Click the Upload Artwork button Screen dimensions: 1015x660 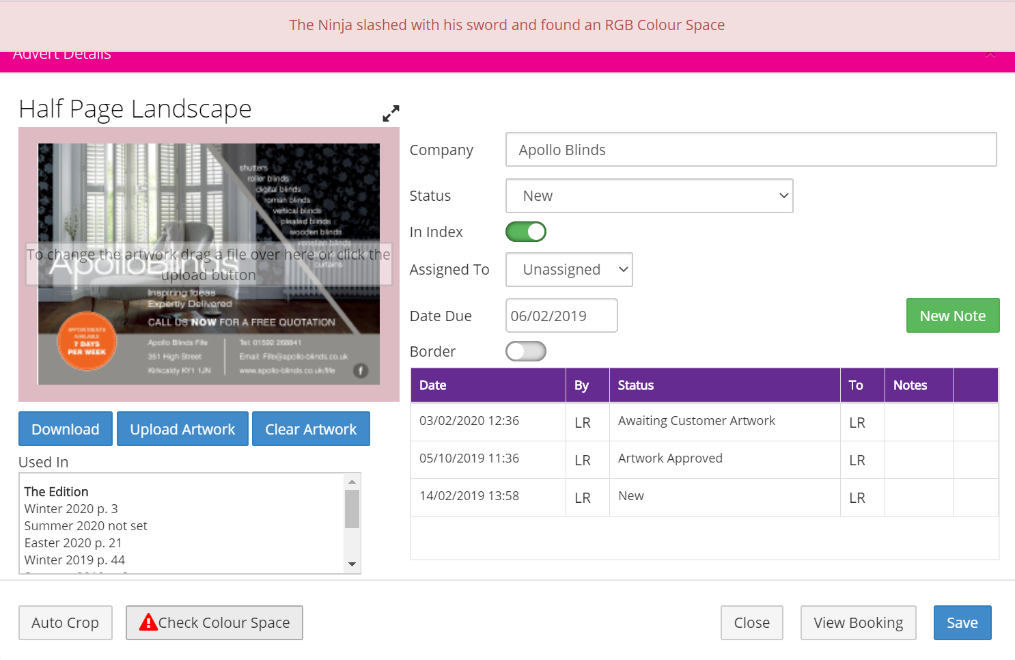click(183, 429)
